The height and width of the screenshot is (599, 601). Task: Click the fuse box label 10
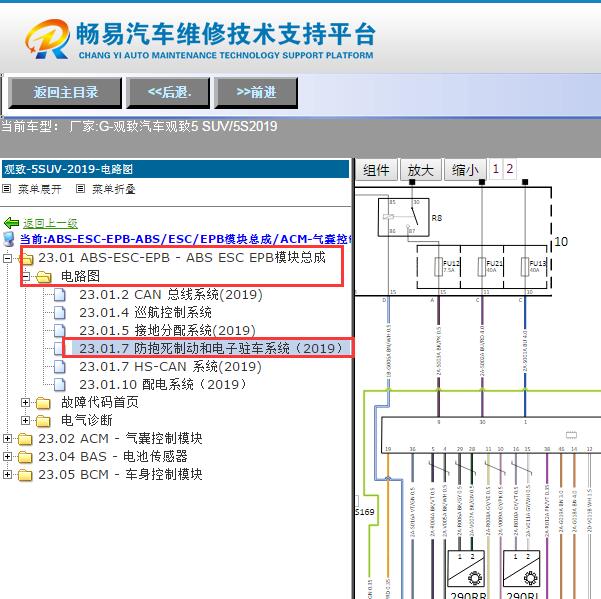561,241
